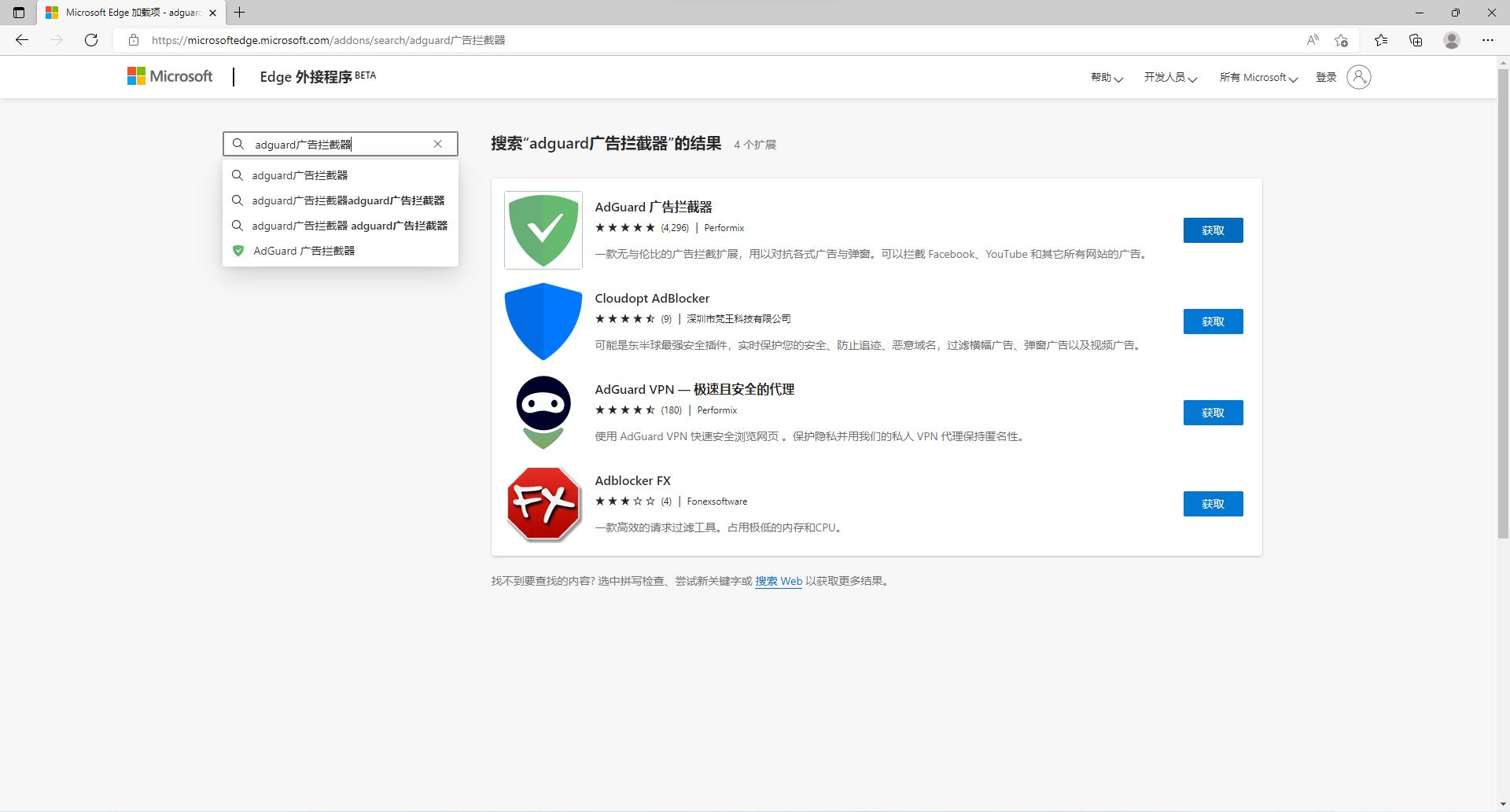The image size is (1510, 812).
Task: Expand the 帮助 dropdown menu
Action: pos(1105,77)
